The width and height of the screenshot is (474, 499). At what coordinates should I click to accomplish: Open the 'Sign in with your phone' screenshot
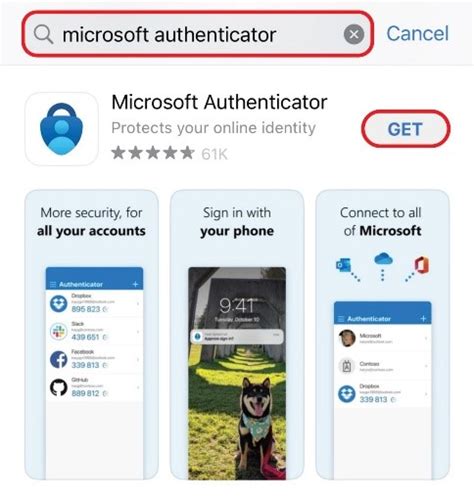click(237, 335)
